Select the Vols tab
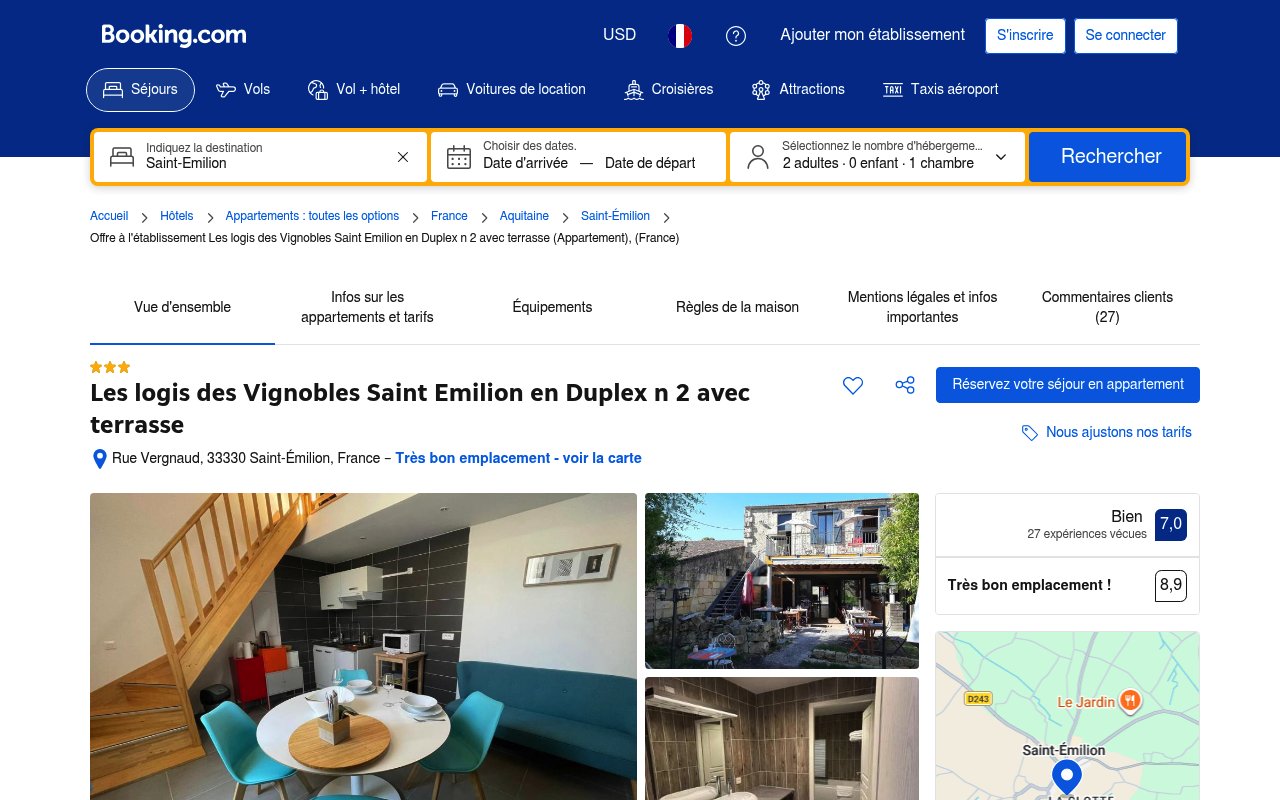Screen dimensions: 1280x800 (x=243, y=89)
